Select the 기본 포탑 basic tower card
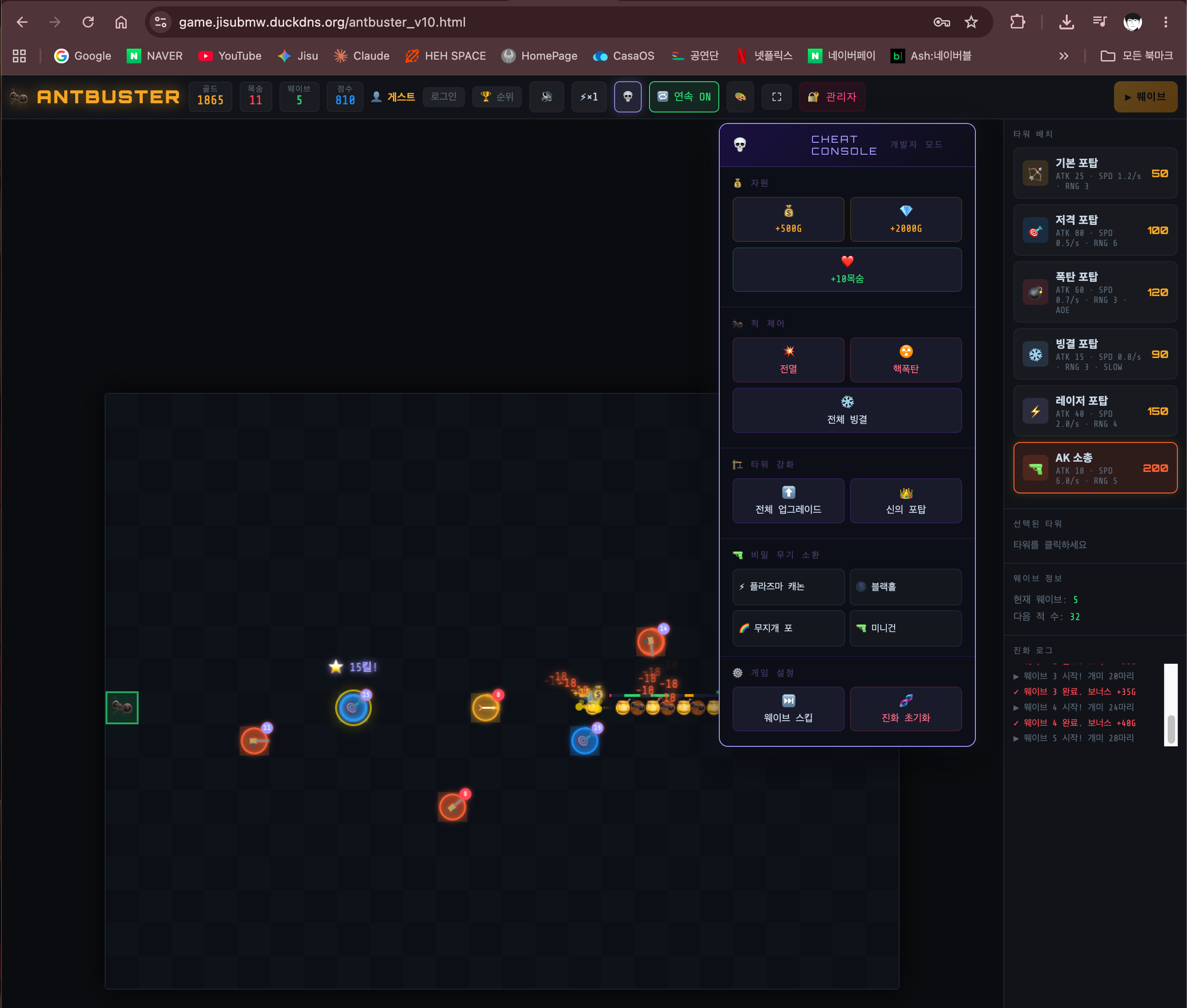The width and height of the screenshot is (1187, 1008). coord(1095,174)
